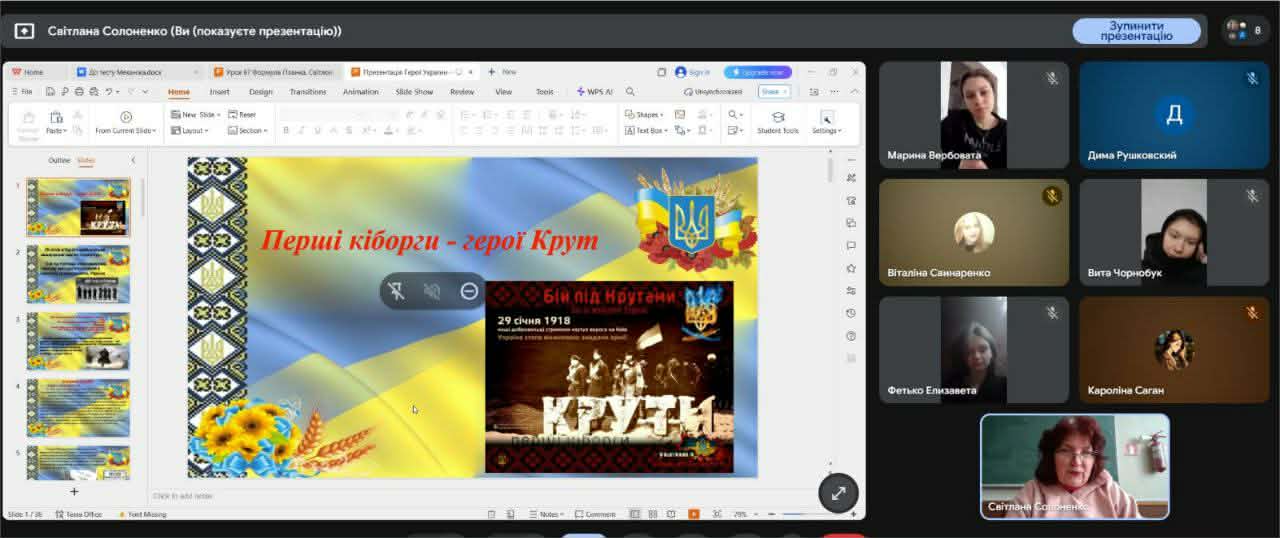The width and height of the screenshot is (1280, 538).
Task: Click muted microphone icon on Дима Рушковский tile
Action: (x=1251, y=78)
